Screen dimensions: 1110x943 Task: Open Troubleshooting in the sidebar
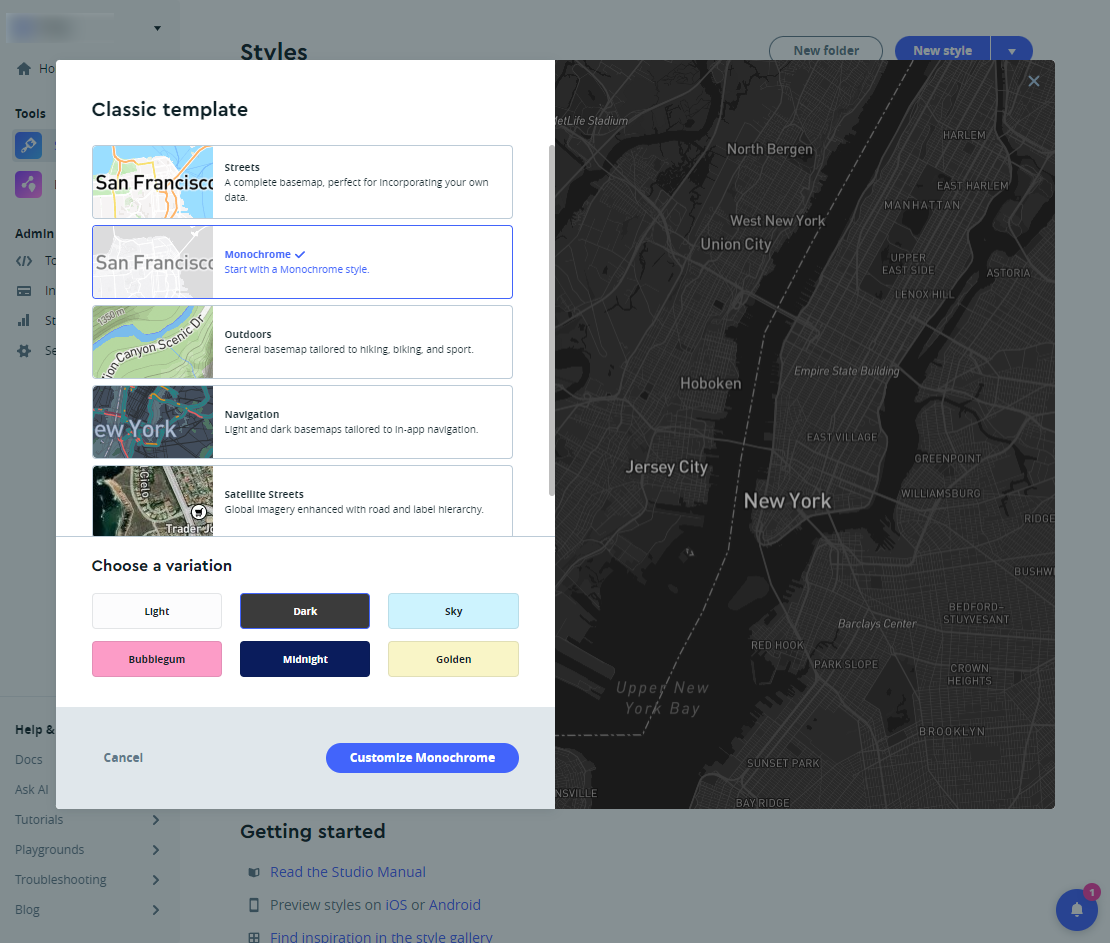tap(61, 880)
